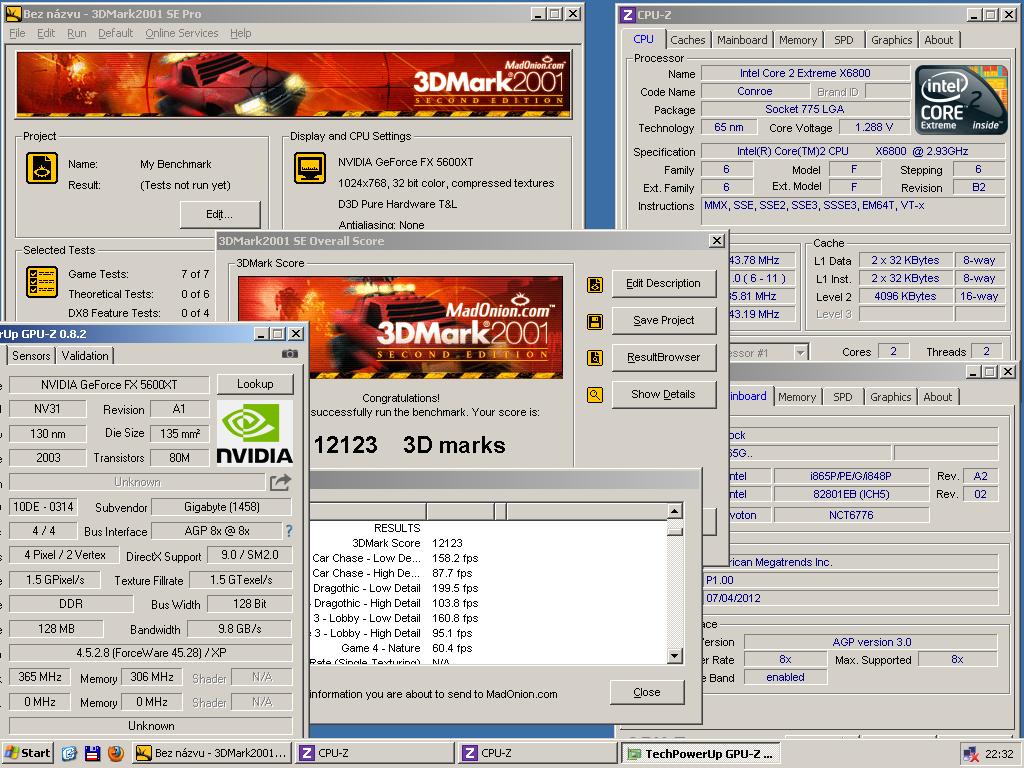1024x768 pixels.
Task: Click the Lookup button in GPU-Z
Action: [x=255, y=384]
